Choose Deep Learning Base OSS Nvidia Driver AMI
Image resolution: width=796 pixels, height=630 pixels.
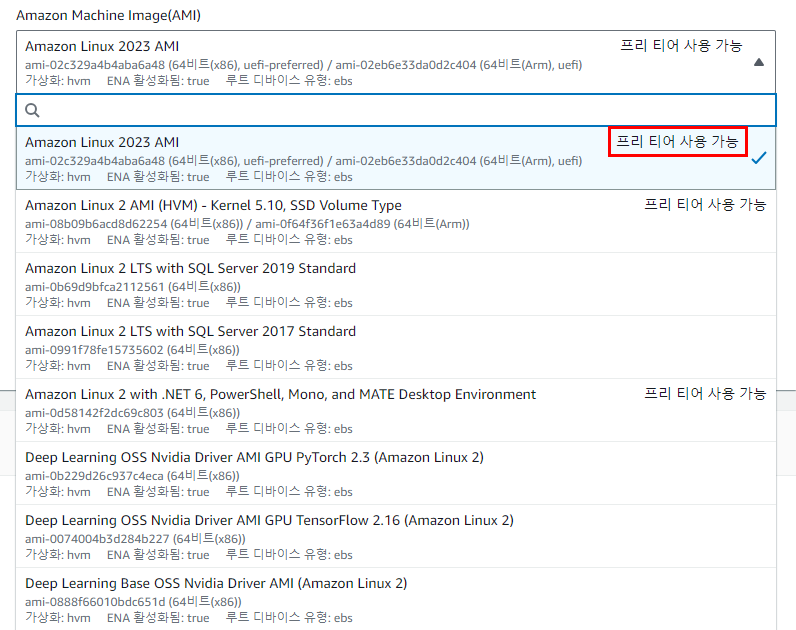pos(396,599)
